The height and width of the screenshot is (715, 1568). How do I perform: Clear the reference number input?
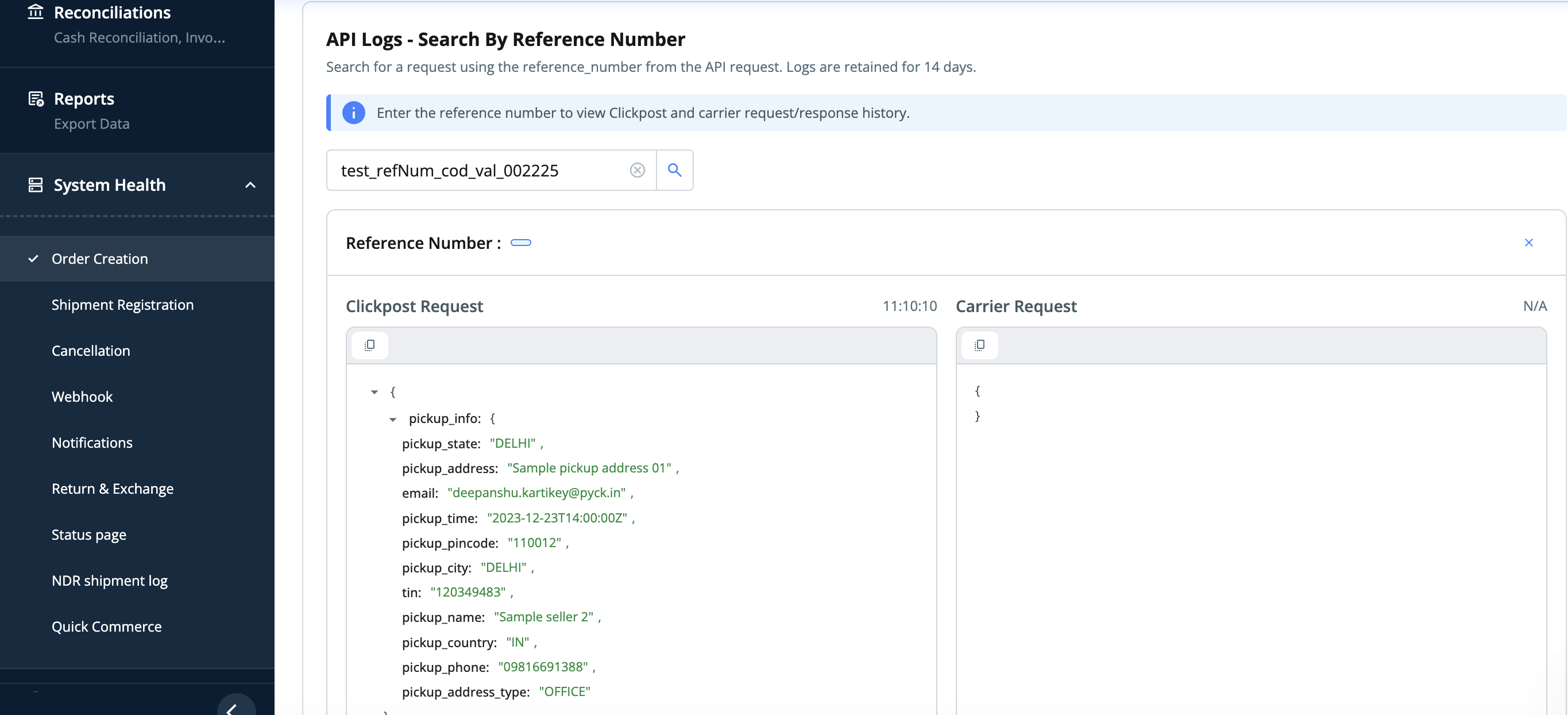point(638,171)
